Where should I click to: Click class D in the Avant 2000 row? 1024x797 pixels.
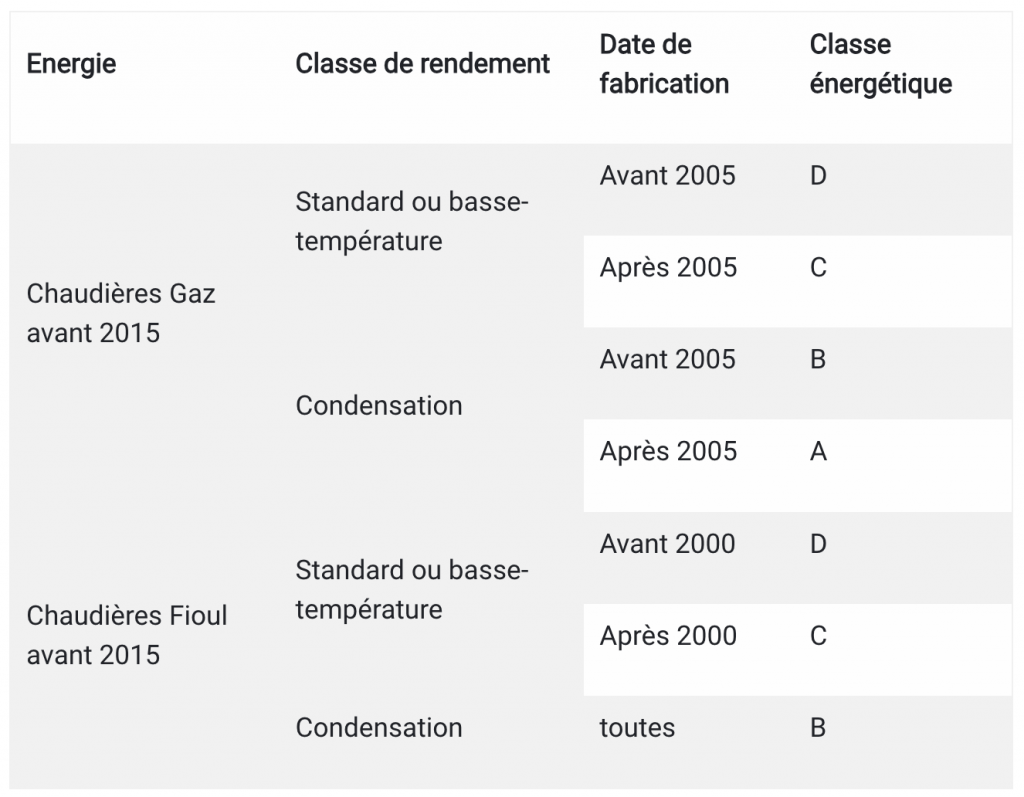coord(818,544)
